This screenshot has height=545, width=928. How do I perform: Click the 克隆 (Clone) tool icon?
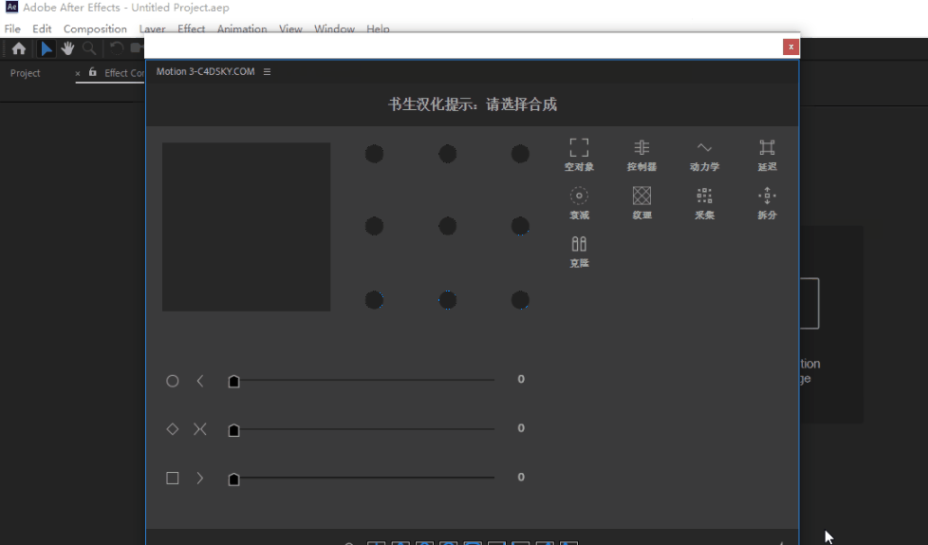click(x=579, y=251)
